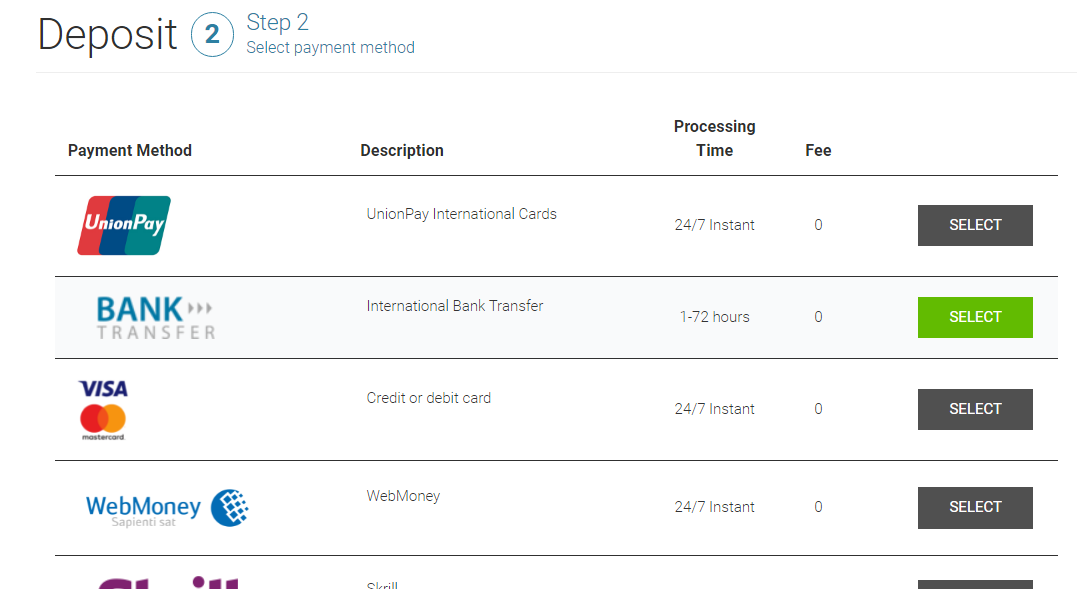Click the UnionPay International Cards description

pyautogui.click(x=462, y=214)
